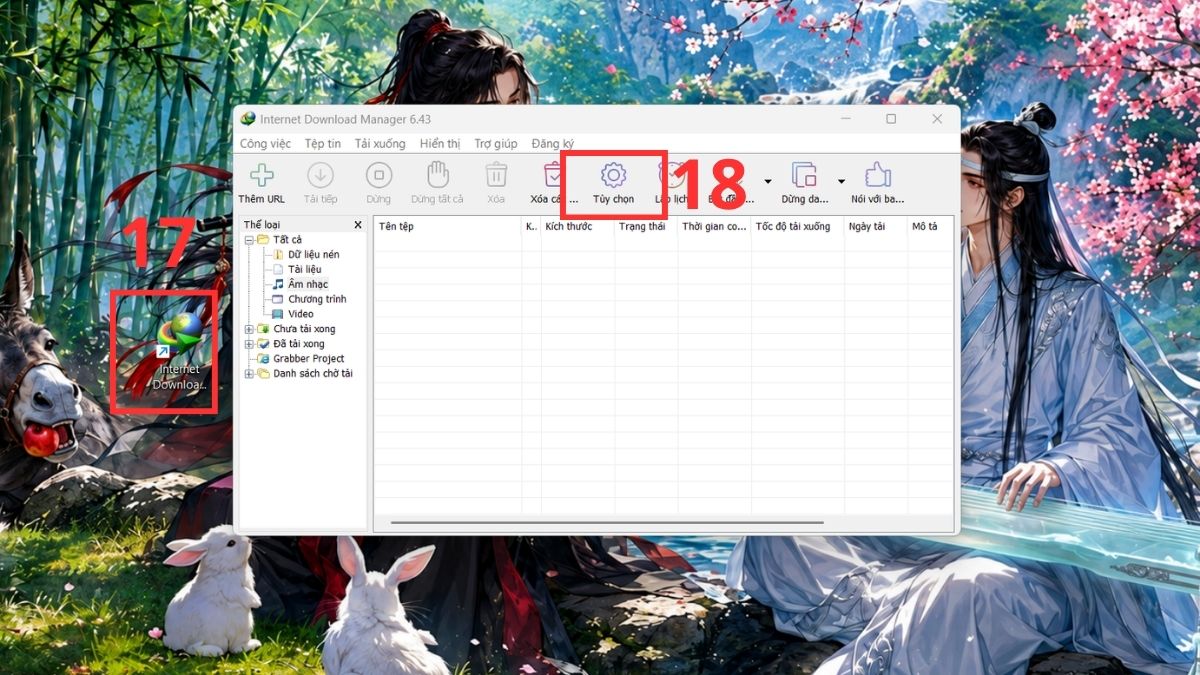Open dropdown arrow next to Dừng da...

pyautogui.click(x=841, y=181)
